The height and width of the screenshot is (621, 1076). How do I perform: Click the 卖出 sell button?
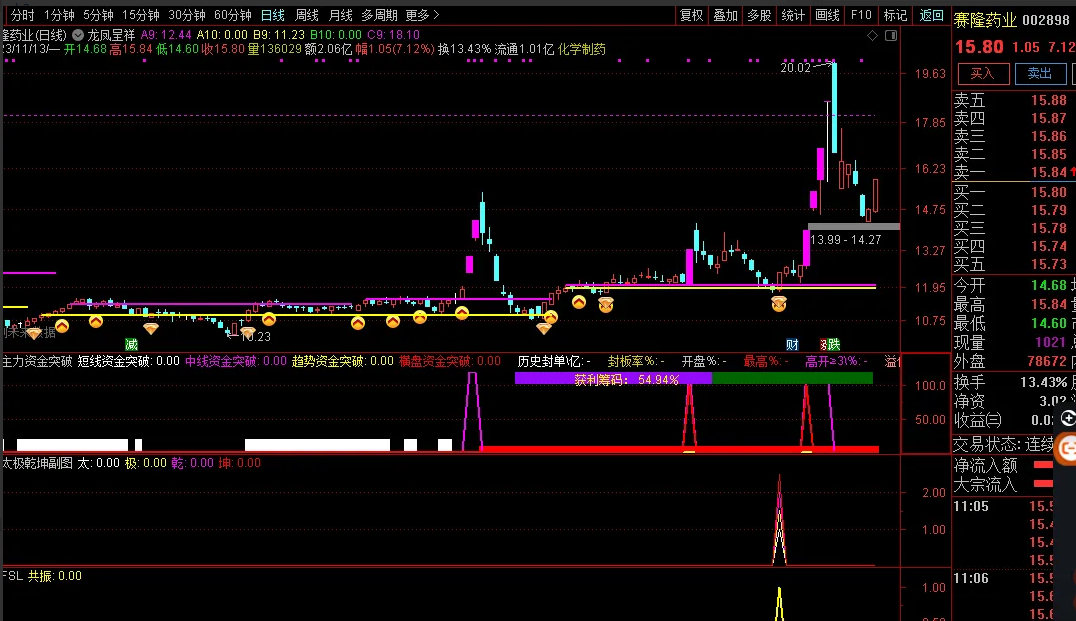point(1040,73)
